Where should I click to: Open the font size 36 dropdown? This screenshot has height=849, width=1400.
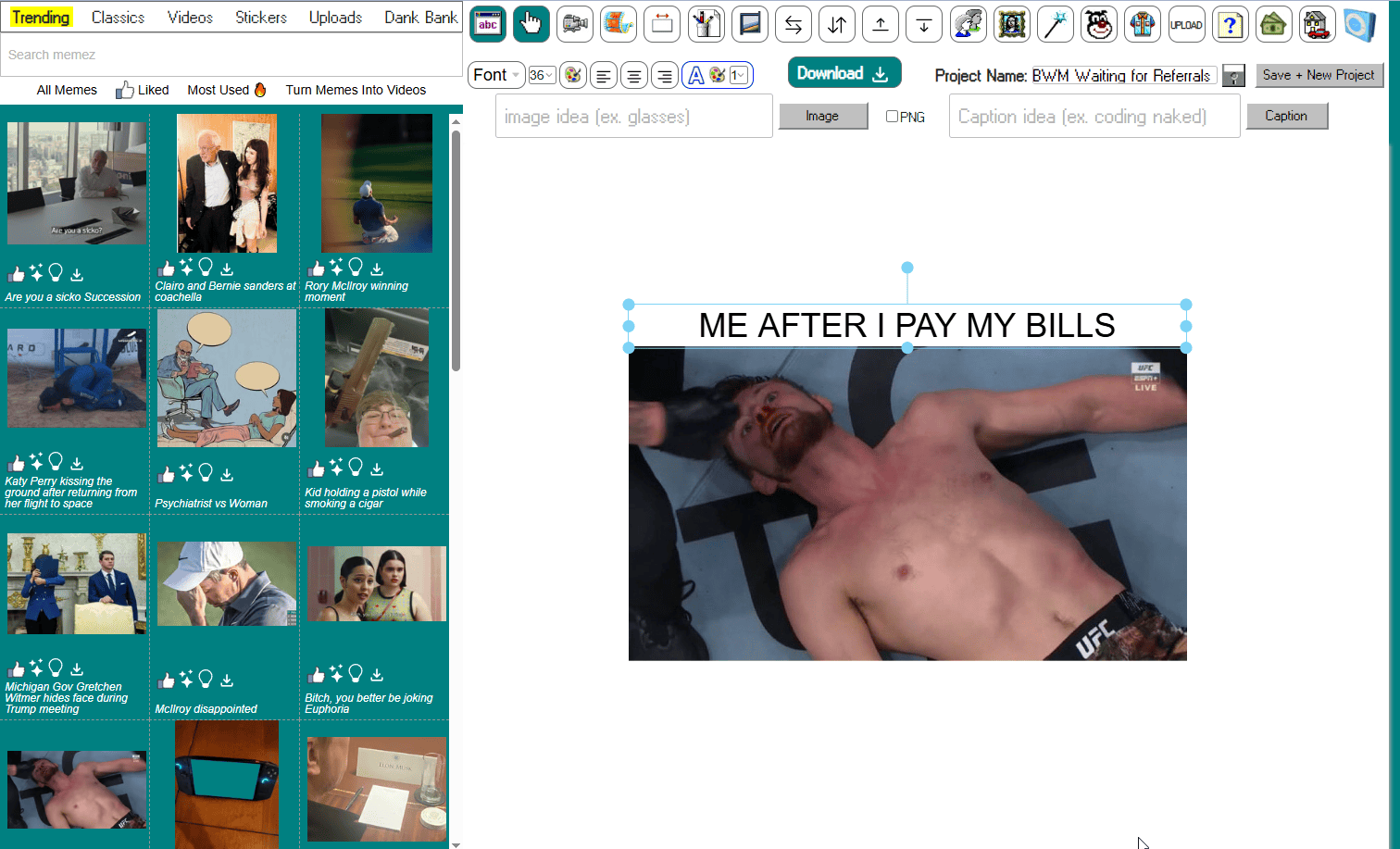point(542,75)
